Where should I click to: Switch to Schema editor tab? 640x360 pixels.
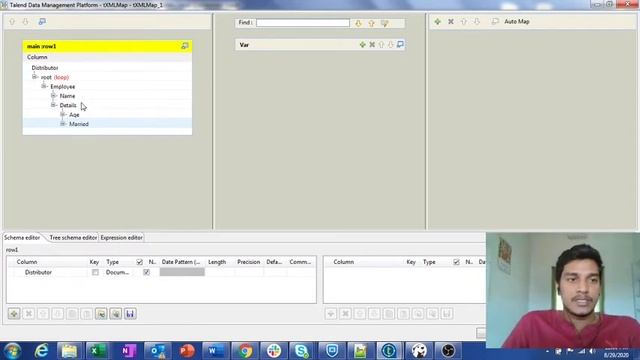[x=22, y=238]
